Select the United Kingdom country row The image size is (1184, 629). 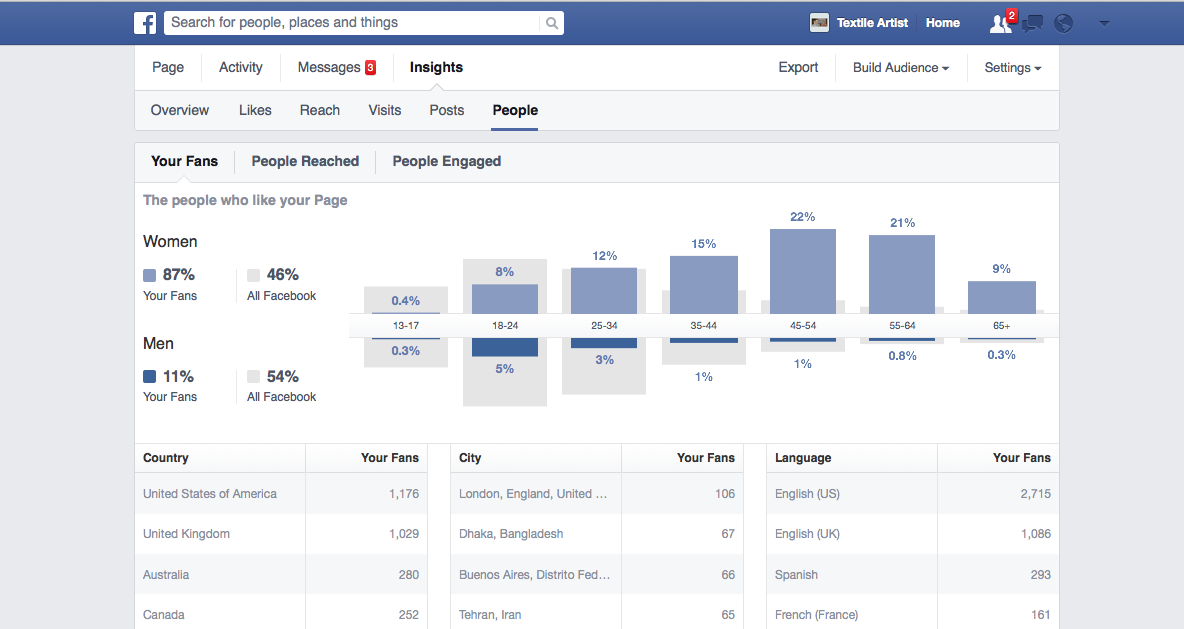click(x=281, y=534)
